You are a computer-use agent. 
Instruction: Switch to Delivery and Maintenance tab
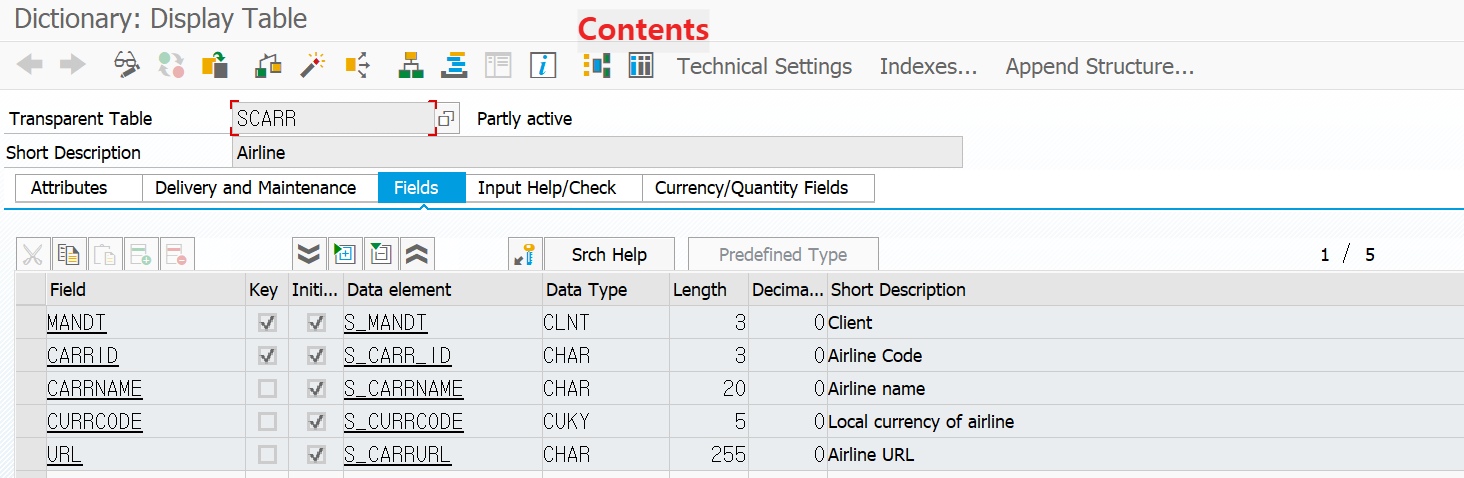(x=260, y=188)
